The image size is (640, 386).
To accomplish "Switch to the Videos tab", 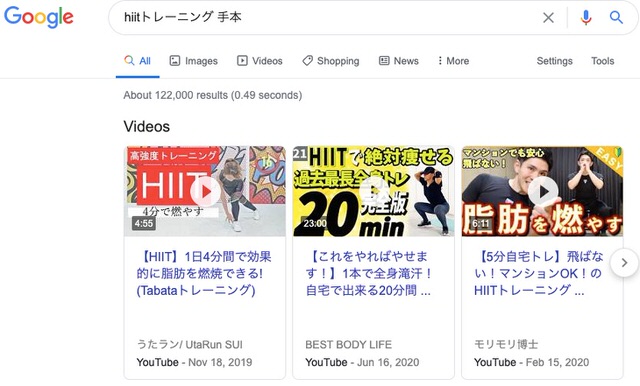I will tap(260, 61).
